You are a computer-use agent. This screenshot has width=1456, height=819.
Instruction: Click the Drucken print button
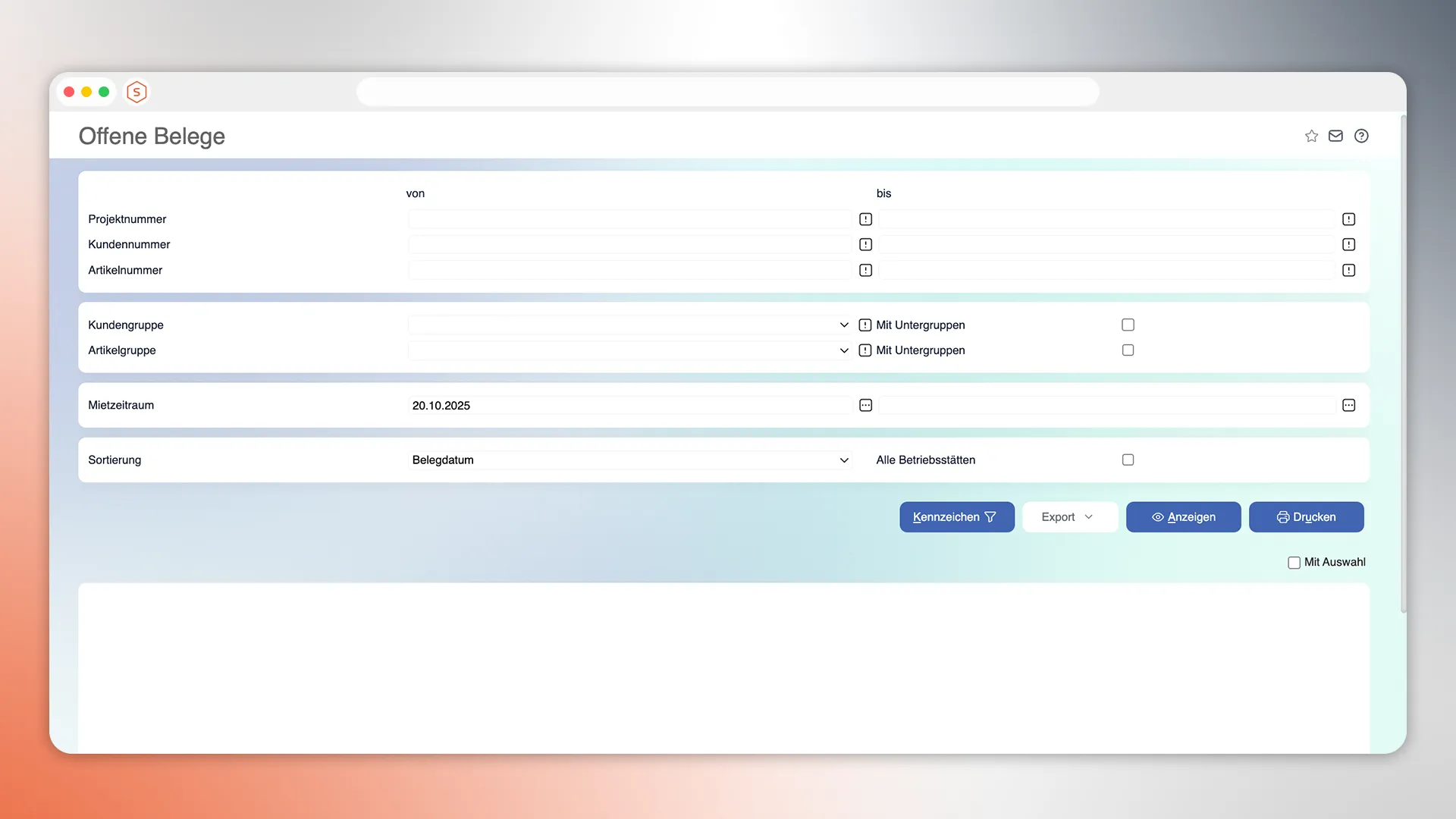click(x=1306, y=516)
